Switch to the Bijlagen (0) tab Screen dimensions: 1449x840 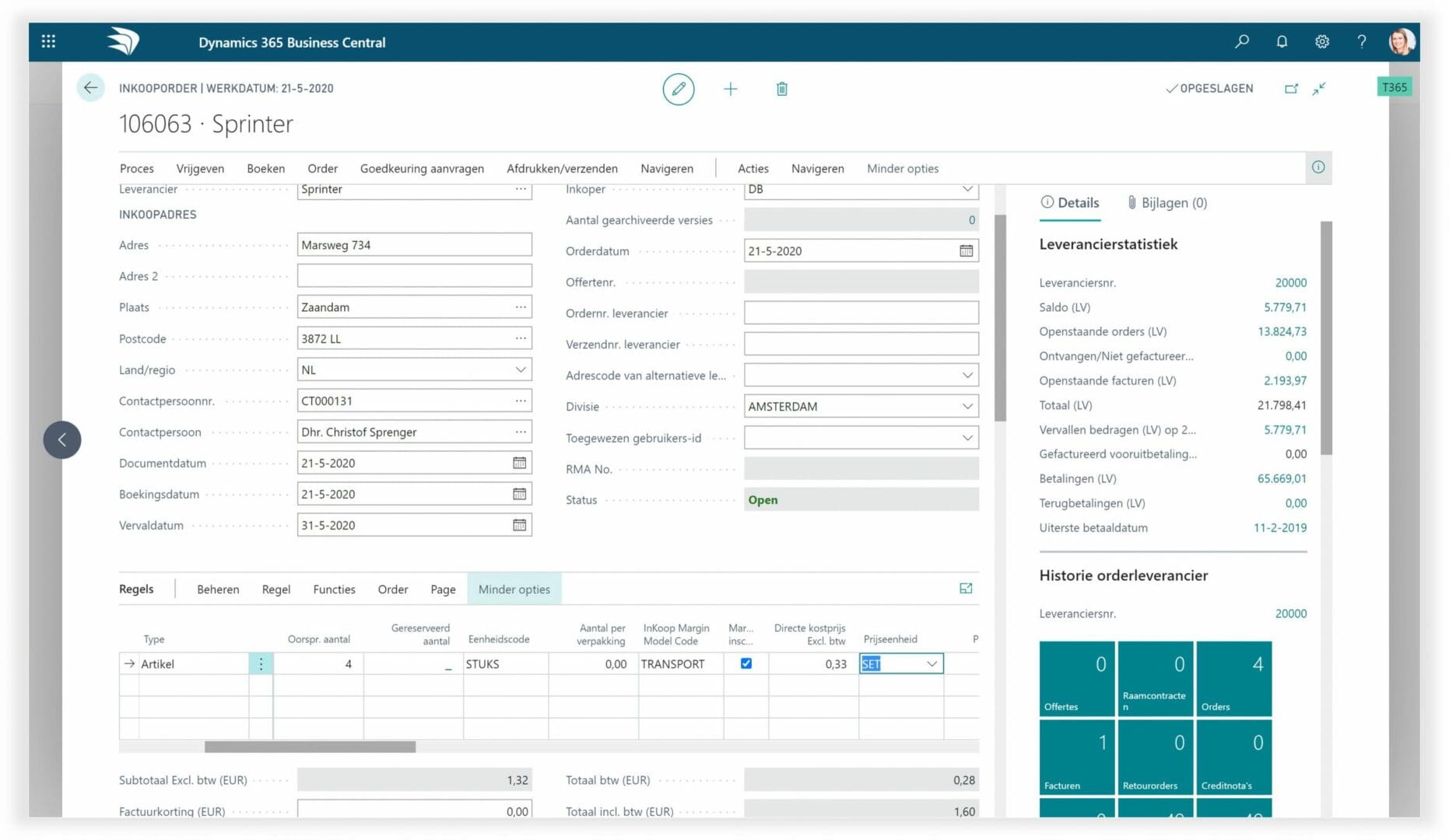click(1167, 203)
